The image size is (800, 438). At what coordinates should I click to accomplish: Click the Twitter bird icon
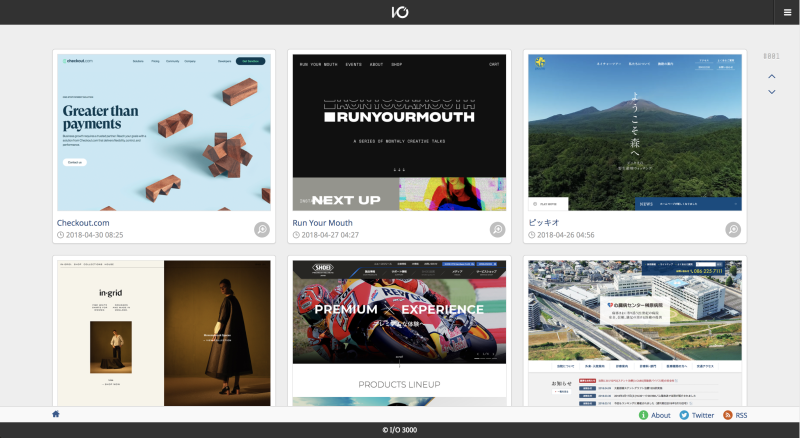684,415
